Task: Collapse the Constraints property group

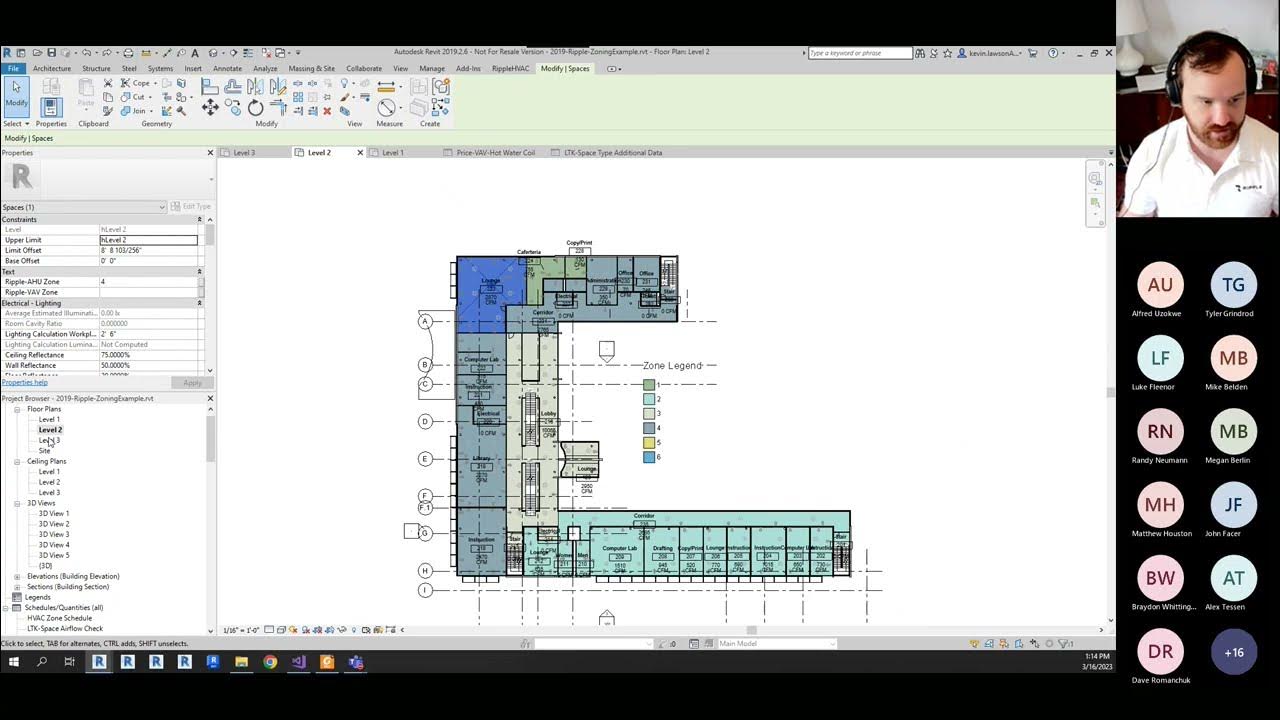Action: coord(199,219)
